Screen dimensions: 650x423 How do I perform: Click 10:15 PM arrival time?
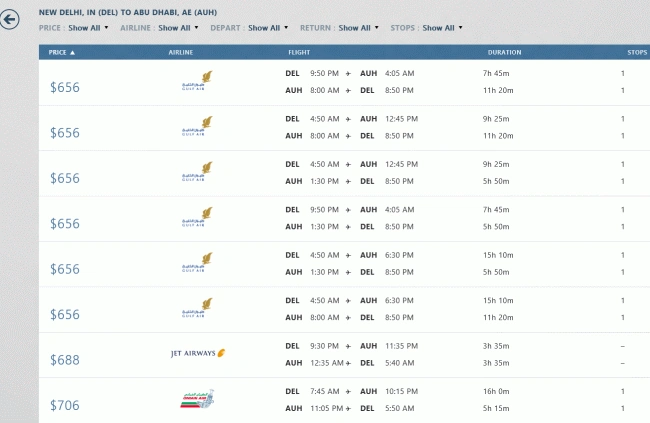point(401,391)
